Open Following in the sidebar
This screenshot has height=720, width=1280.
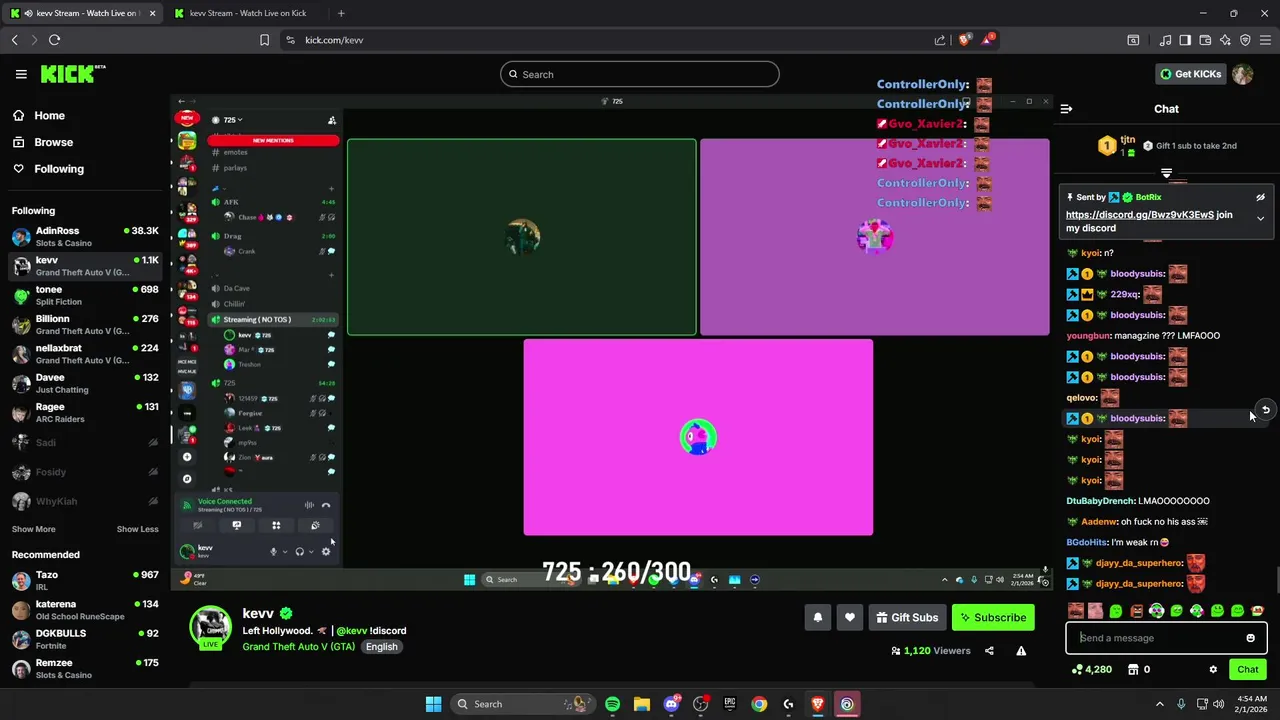pos(59,169)
